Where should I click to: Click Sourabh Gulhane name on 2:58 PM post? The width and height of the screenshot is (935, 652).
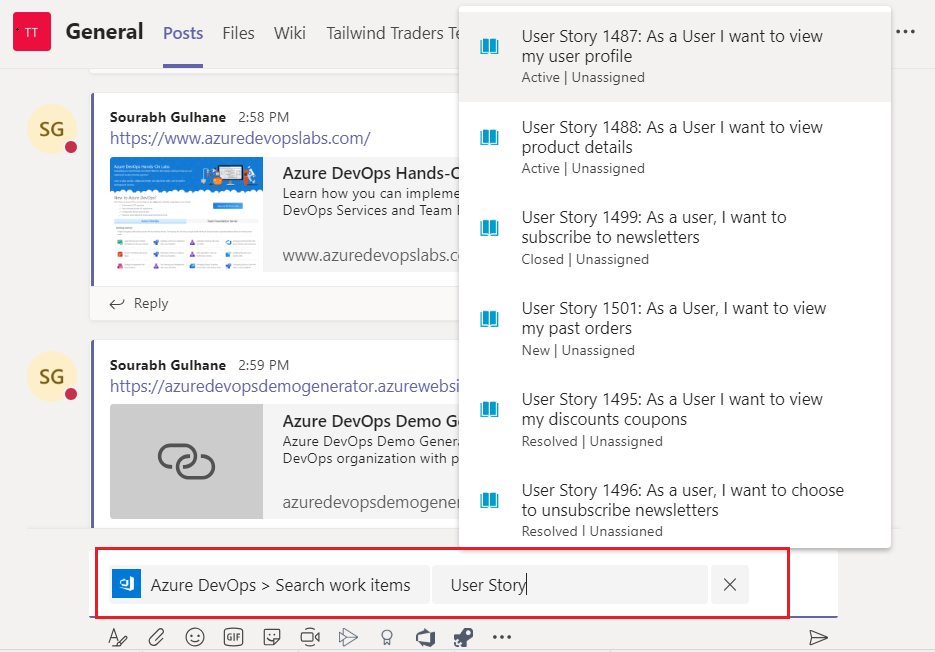point(168,117)
